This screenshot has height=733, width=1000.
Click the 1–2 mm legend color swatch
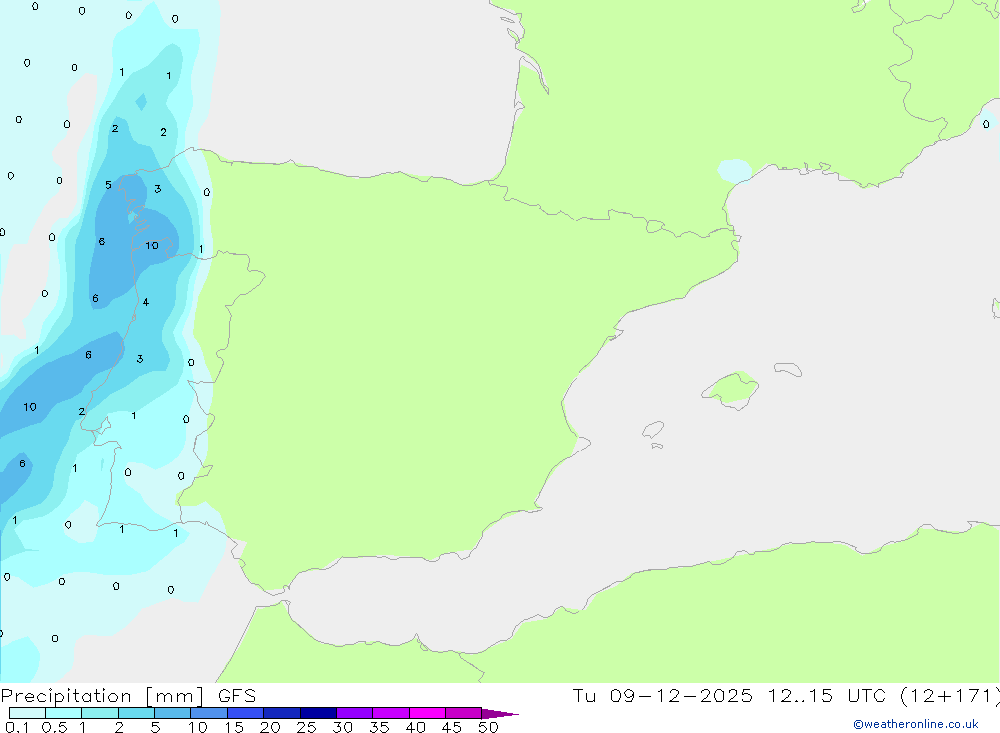(99, 713)
